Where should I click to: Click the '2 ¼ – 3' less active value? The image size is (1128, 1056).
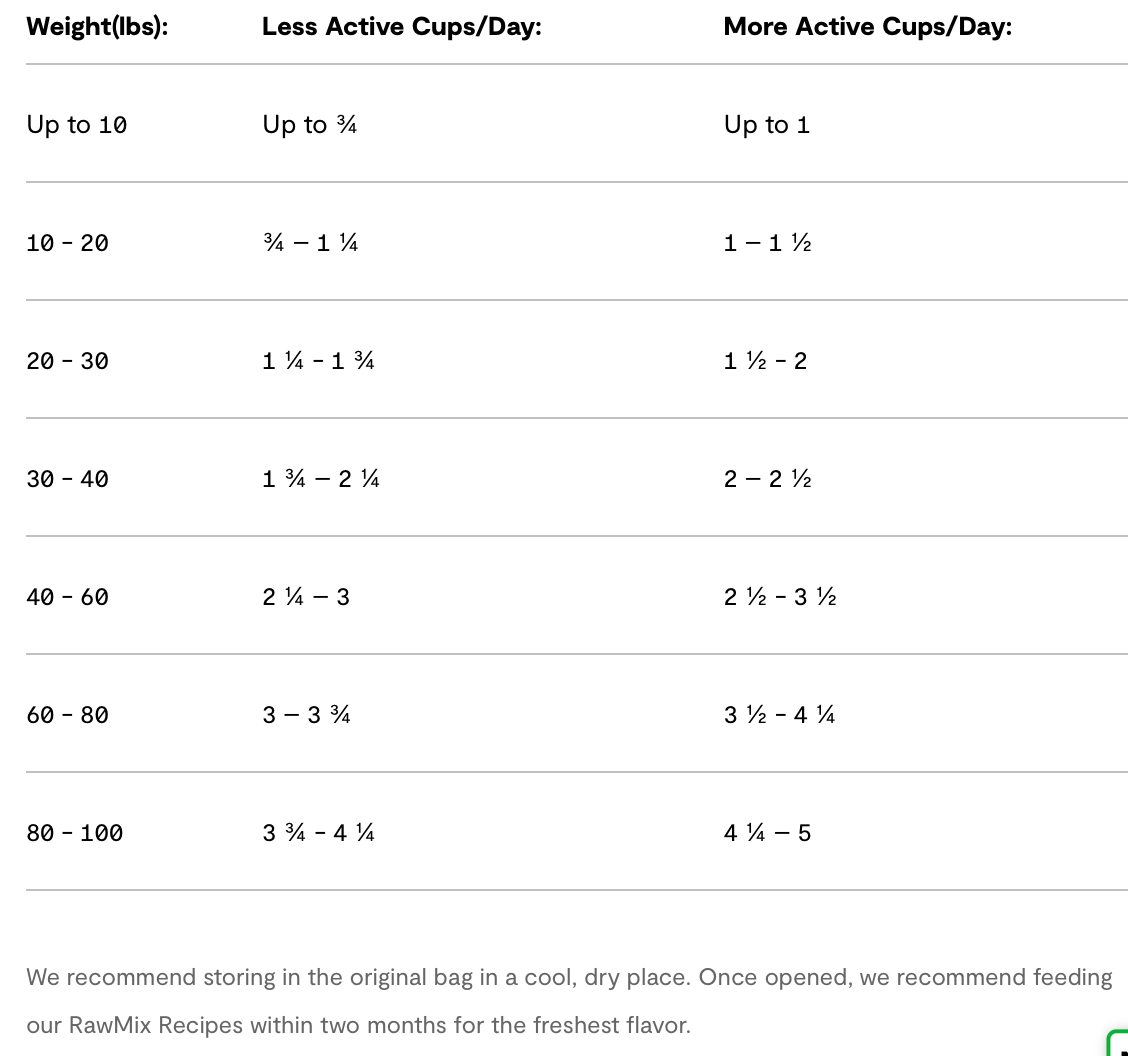pos(306,597)
